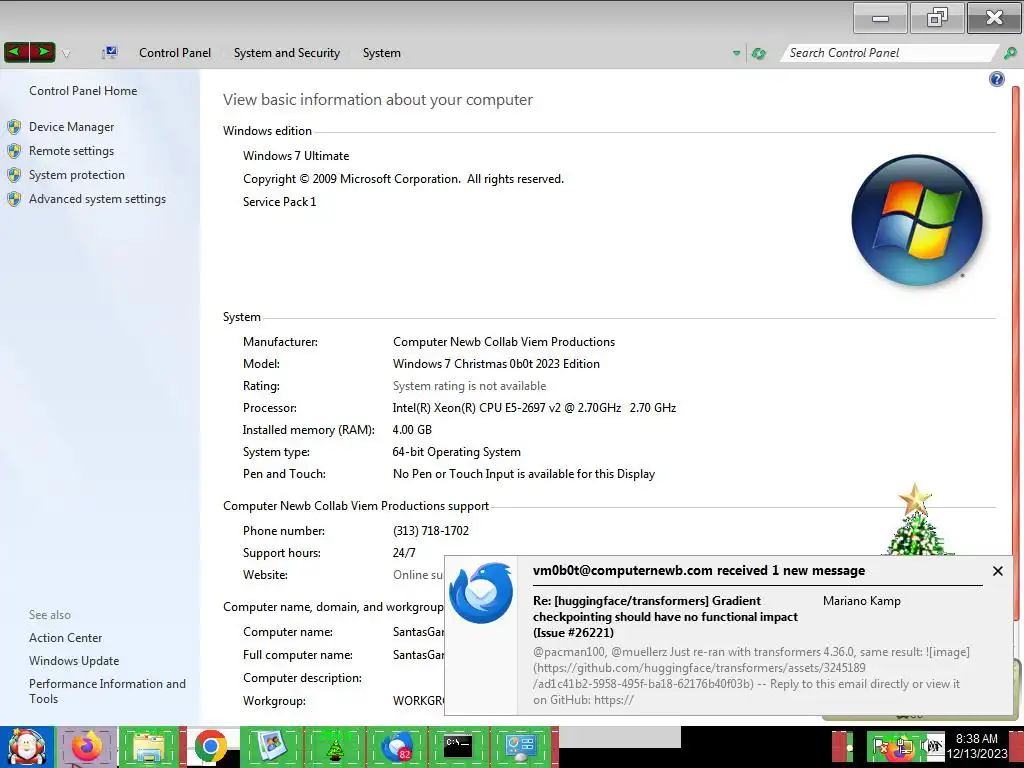Click Thunderbird logo in notification popup
Image resolution: width=1024 pixels, height=768 pixels.
point(481,592)
